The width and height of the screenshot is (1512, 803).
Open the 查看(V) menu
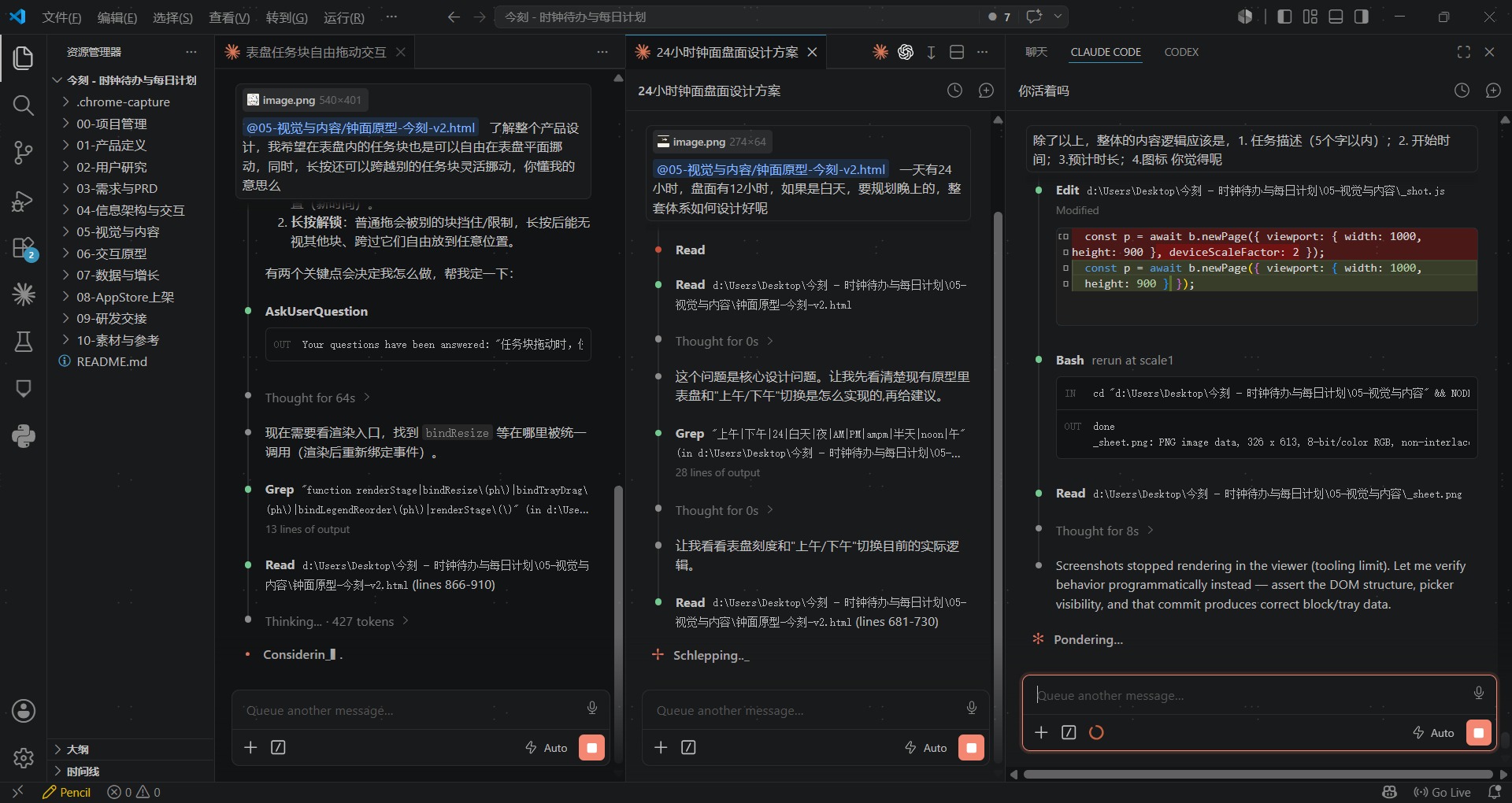click(229, 17)
